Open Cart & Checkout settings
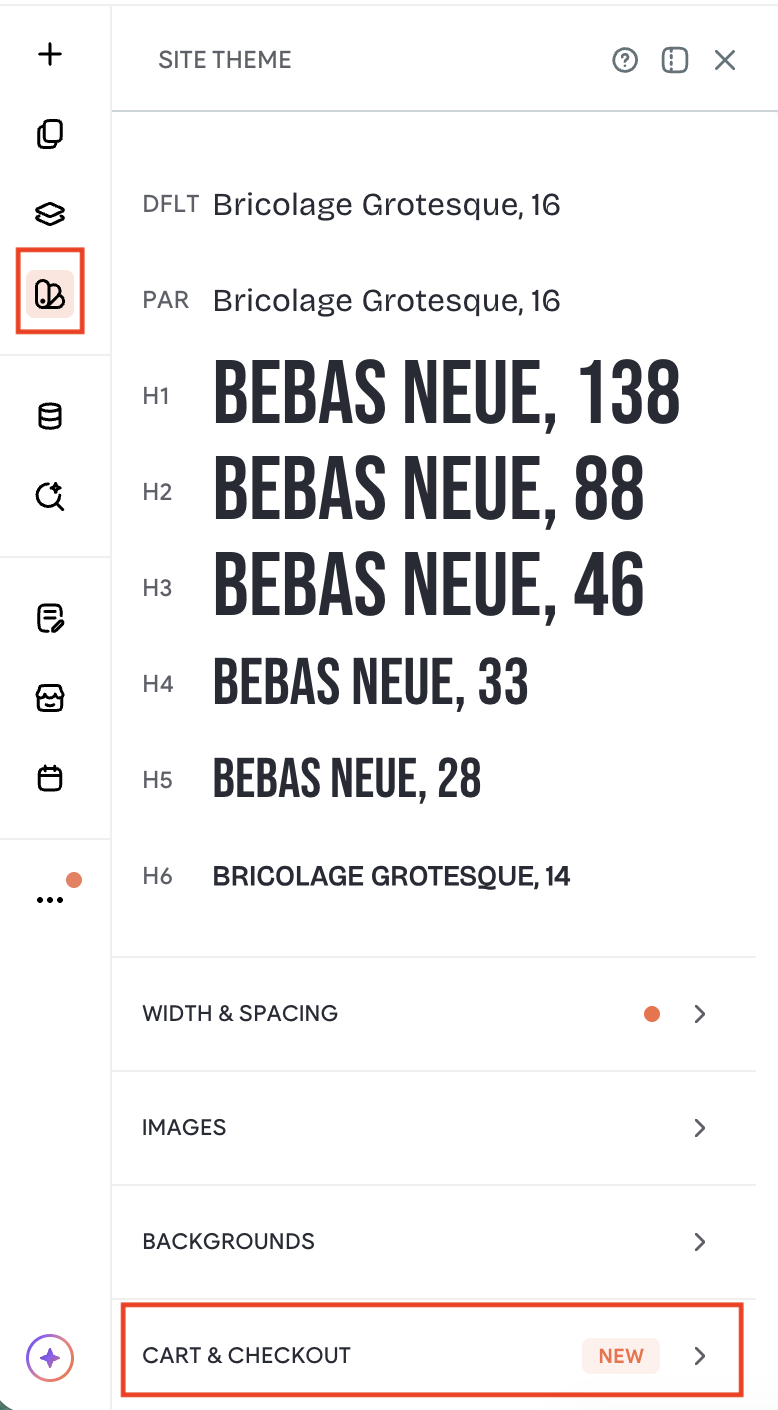This screenshot has width=778, height=1410. (433, 1356)
